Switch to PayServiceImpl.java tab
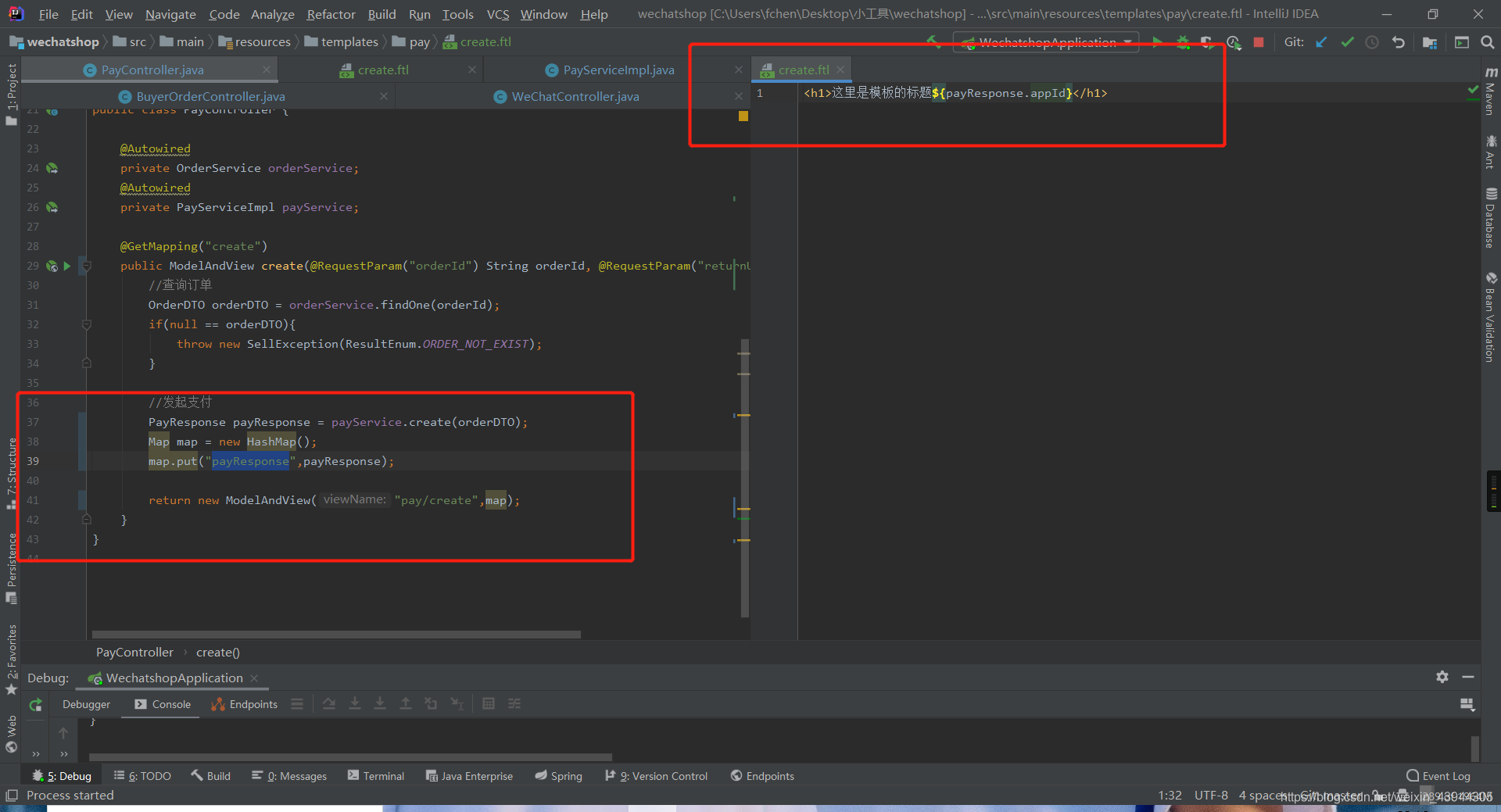Screen dimensions: 1501x812 pyautogui.click(x=618, y=70)
